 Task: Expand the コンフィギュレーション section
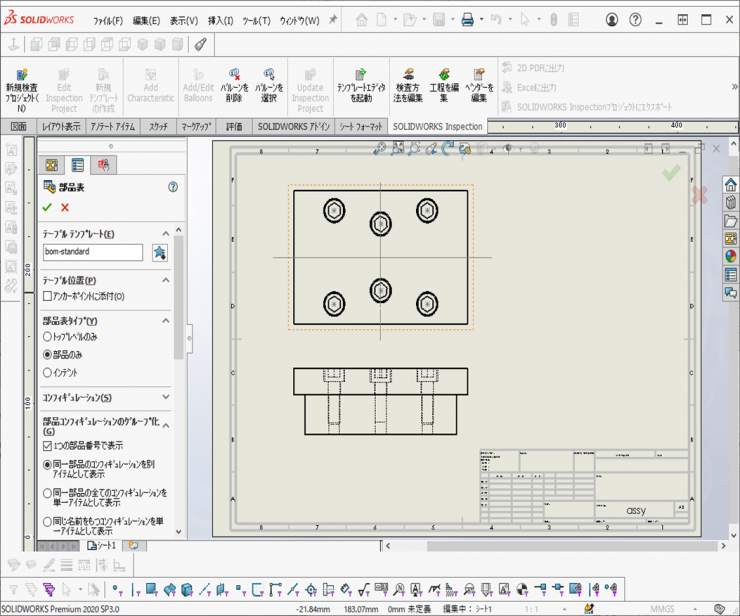165,397
